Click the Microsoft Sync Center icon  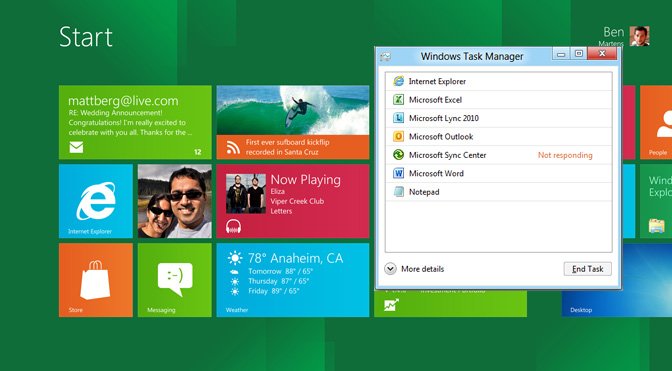(x=399, y=155)
